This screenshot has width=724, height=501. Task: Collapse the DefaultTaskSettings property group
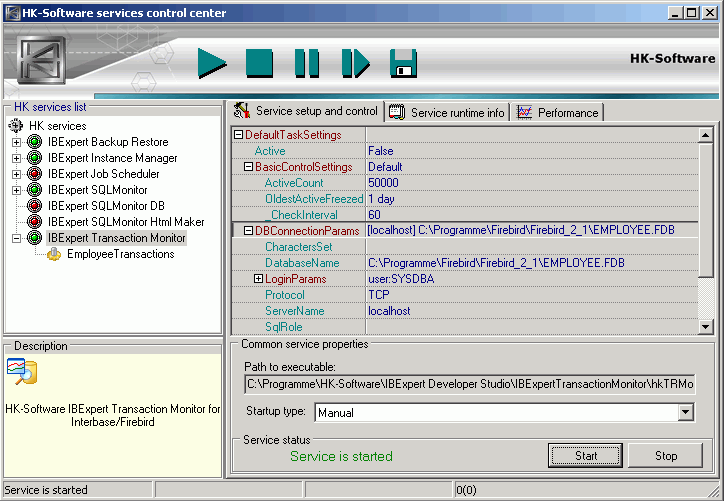coord(238,135)
